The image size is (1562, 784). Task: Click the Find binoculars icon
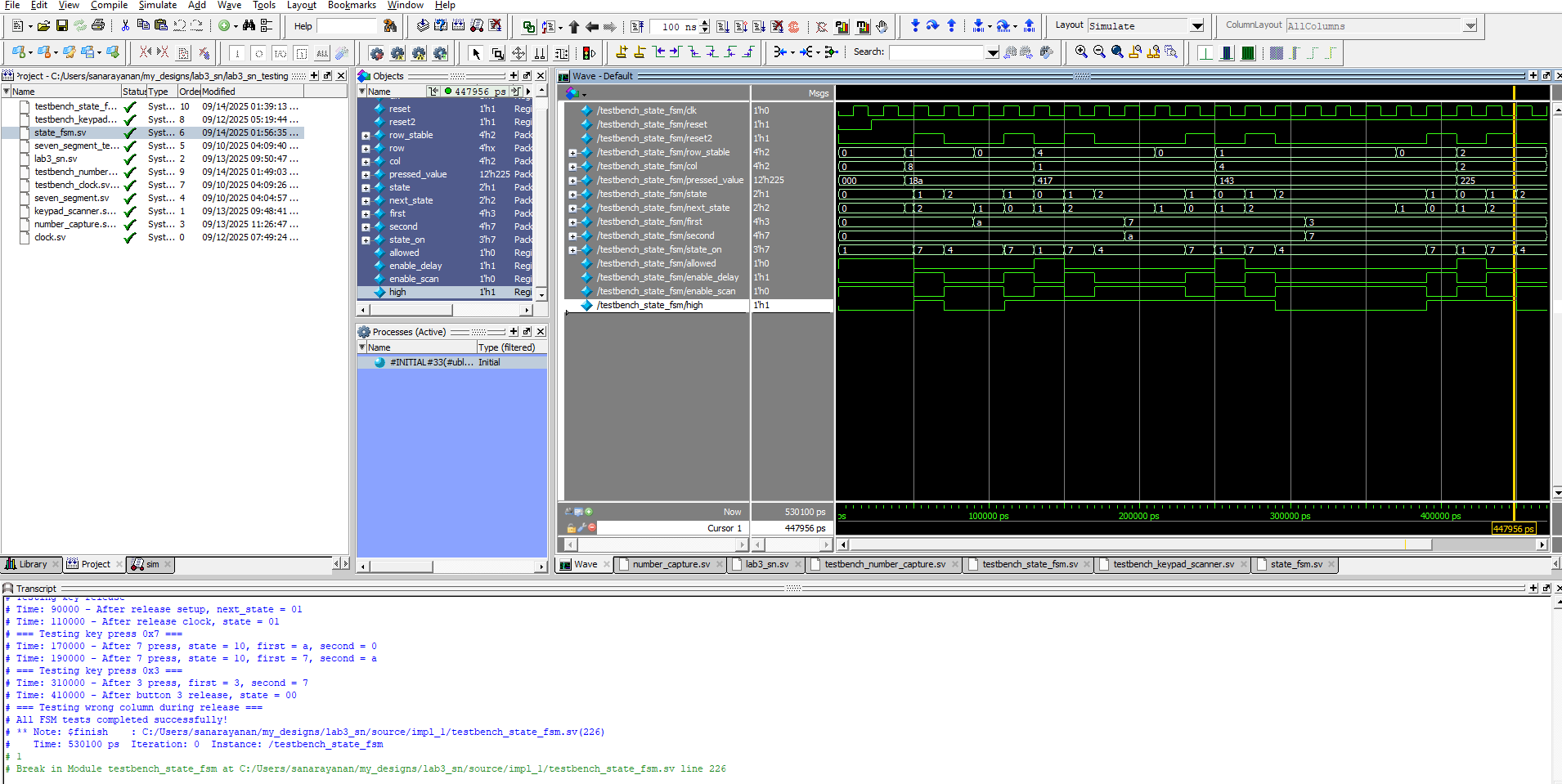point(249,26)
